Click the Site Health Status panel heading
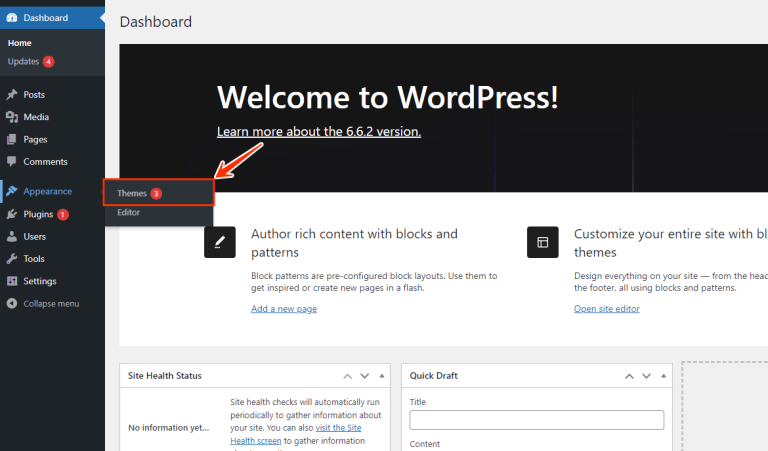Image resolution: width=768 pixels, height=451 pixels. (x=165, y=376)
